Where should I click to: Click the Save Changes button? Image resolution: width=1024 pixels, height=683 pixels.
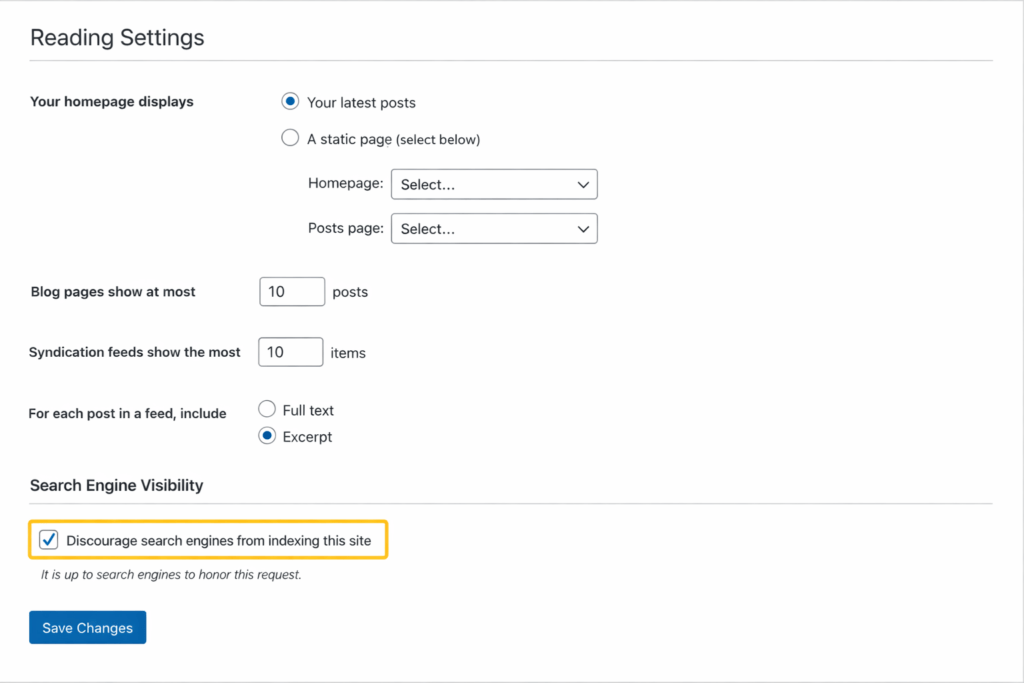pos(87,628)
